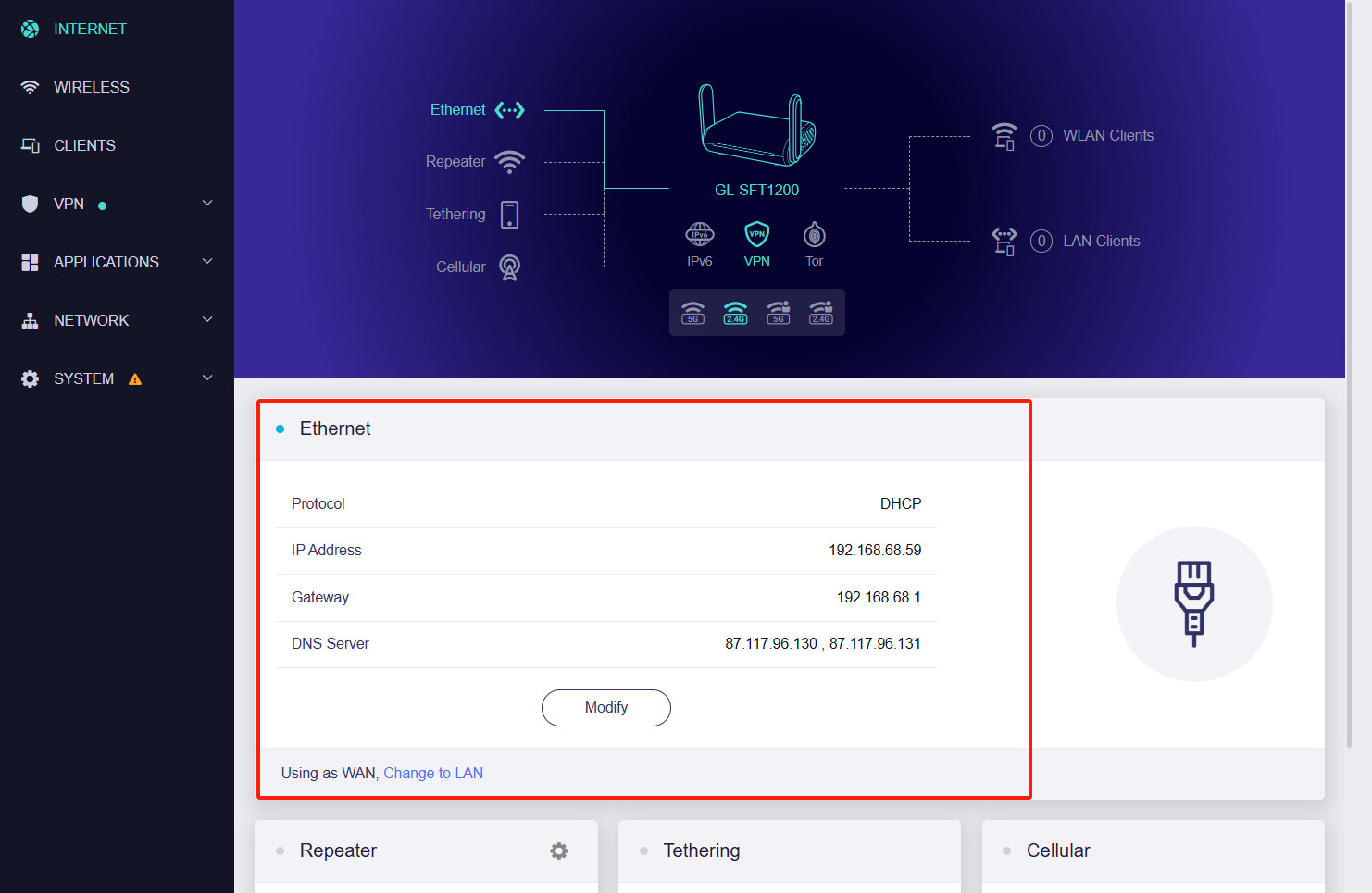Click the Tor onion icon
Viewport: 1372px width, 893px height.
click(x=815, y=234)
